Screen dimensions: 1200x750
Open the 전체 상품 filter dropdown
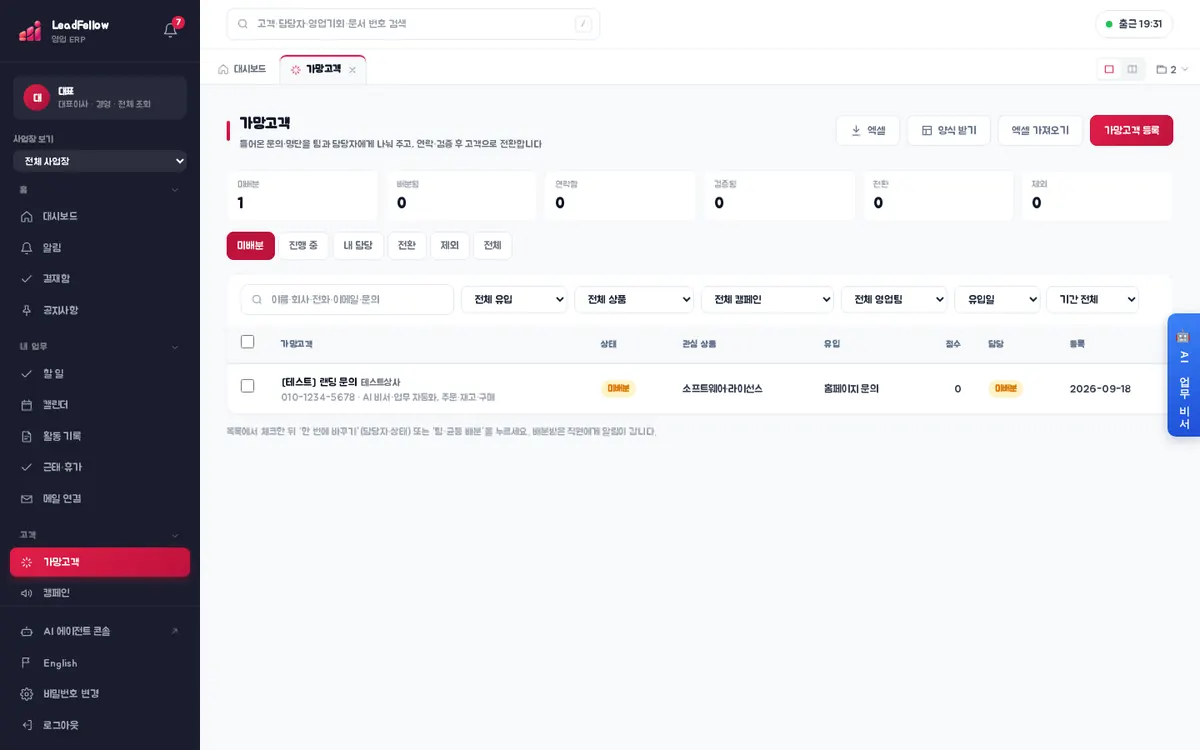tap(634, 299)
